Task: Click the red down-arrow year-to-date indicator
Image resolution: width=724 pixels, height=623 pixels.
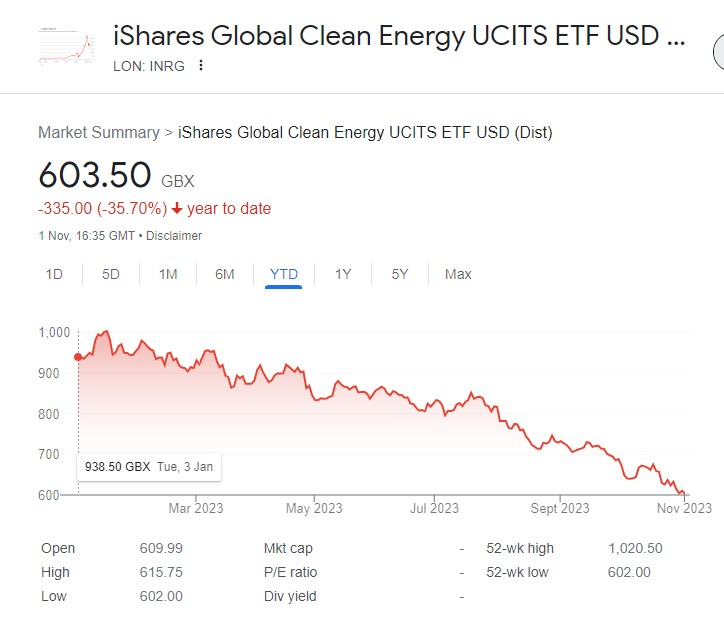Action: [x=178, y=209]
